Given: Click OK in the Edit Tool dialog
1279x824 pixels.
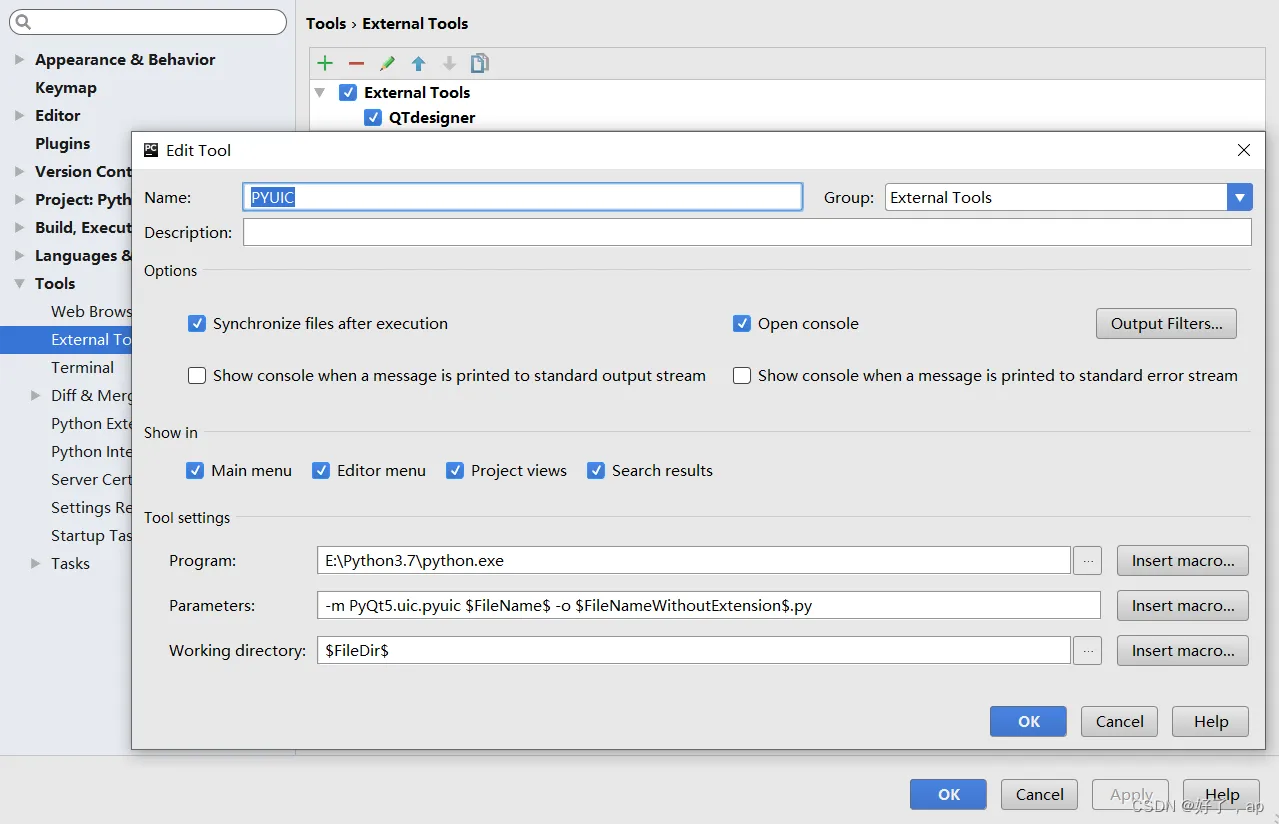Looking at the screenshot, I should 1028,722.
